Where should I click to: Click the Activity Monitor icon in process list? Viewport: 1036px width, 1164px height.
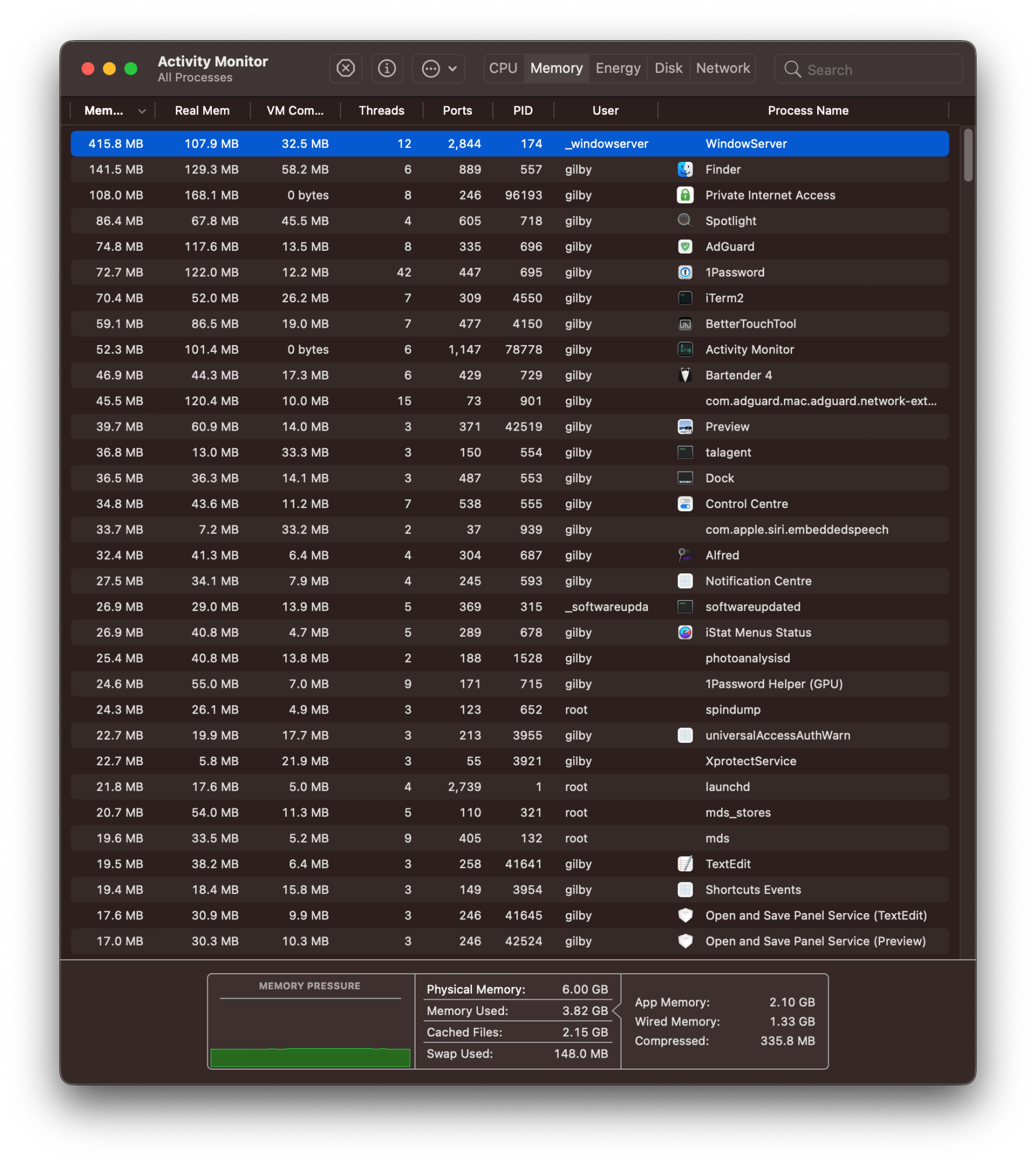[685, 349]
